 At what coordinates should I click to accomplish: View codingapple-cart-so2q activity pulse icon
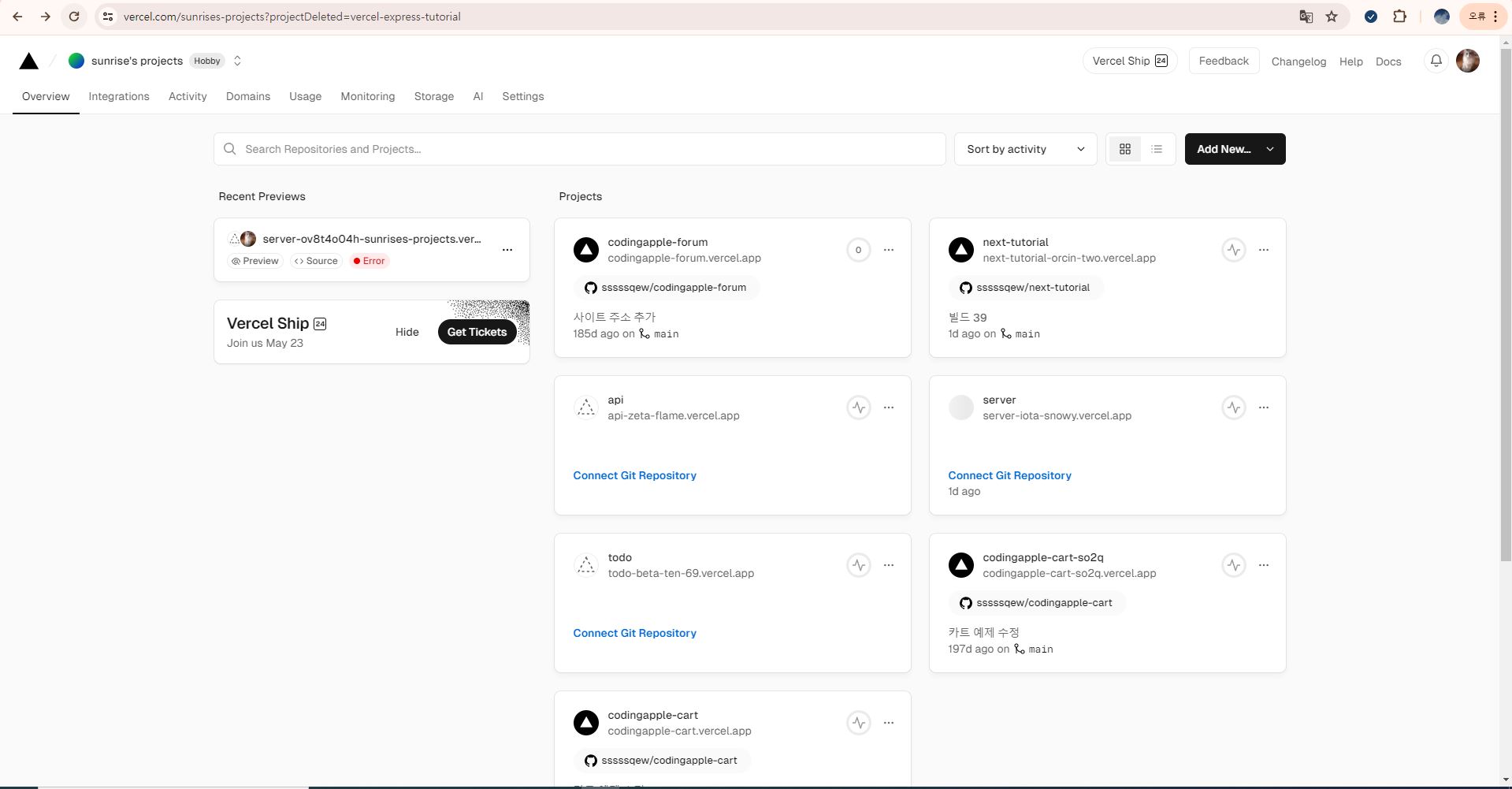point(1234,565)
